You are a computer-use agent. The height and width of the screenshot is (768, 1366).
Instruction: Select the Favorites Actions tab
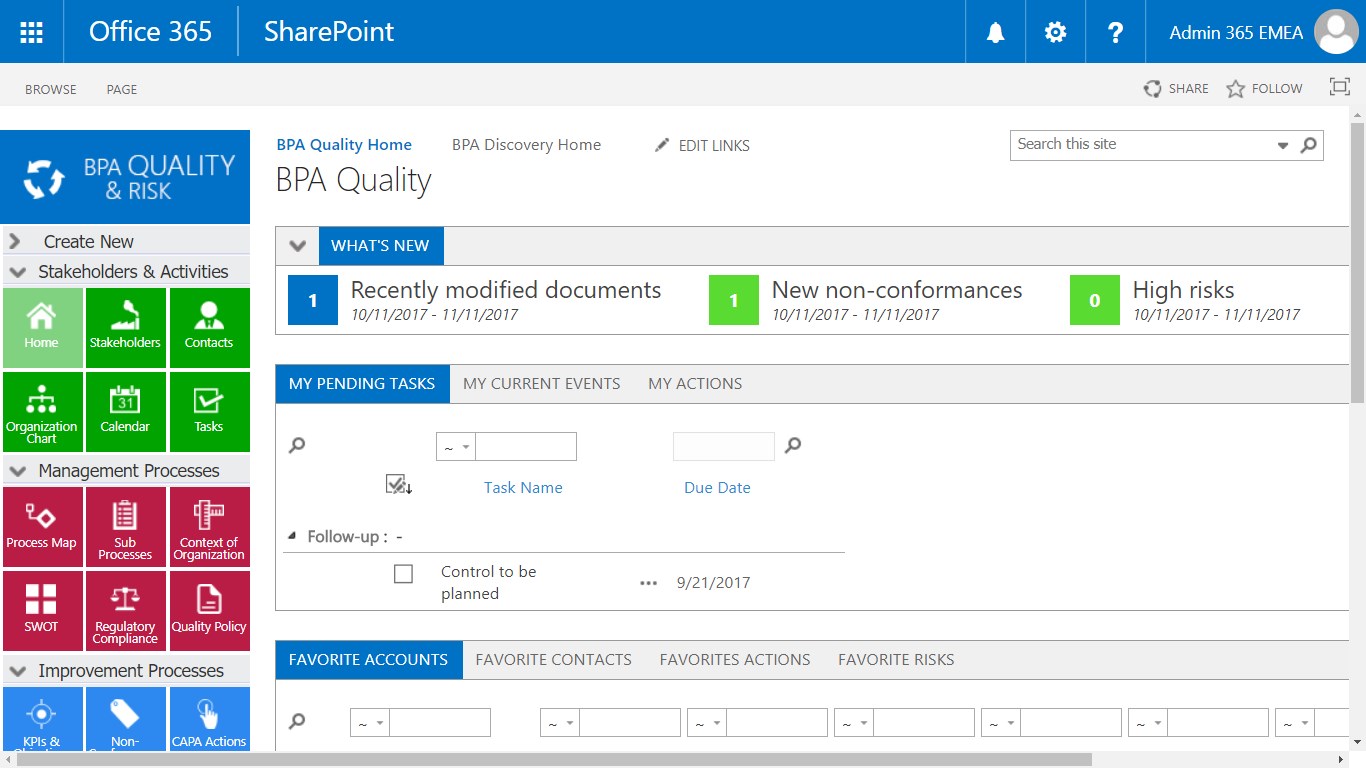coord(735,660)
